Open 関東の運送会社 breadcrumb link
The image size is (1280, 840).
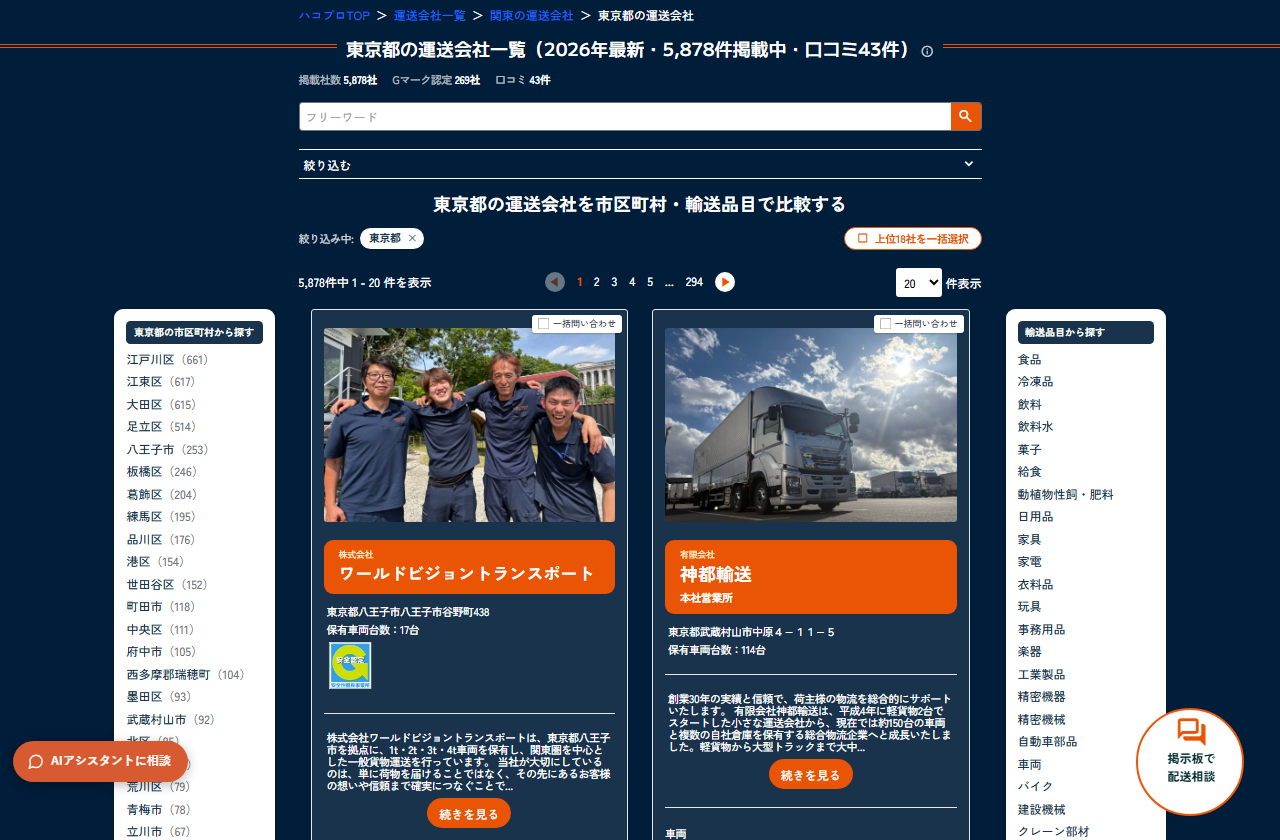pos(532,16)
